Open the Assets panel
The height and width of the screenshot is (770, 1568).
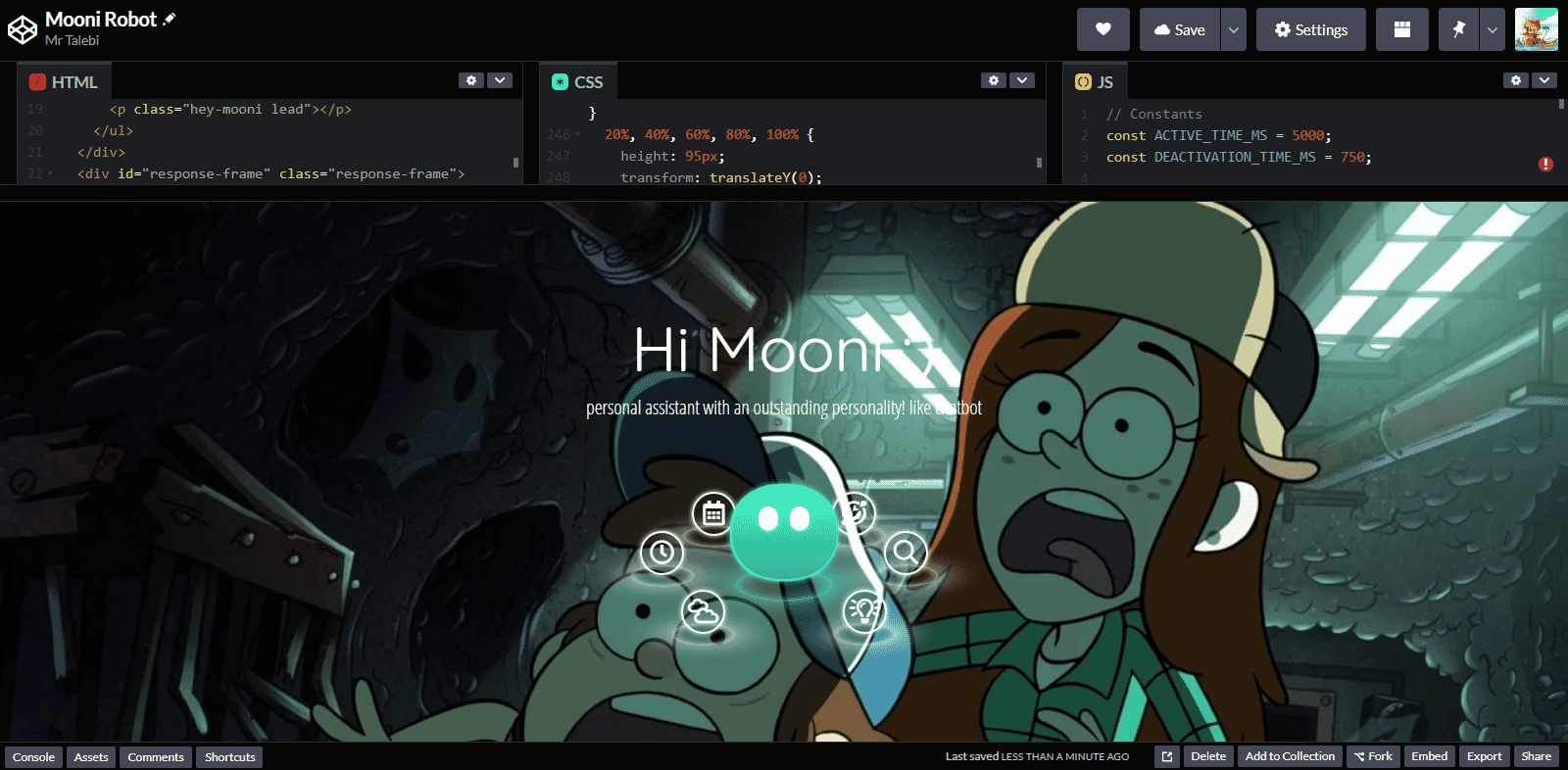point(91,756)
